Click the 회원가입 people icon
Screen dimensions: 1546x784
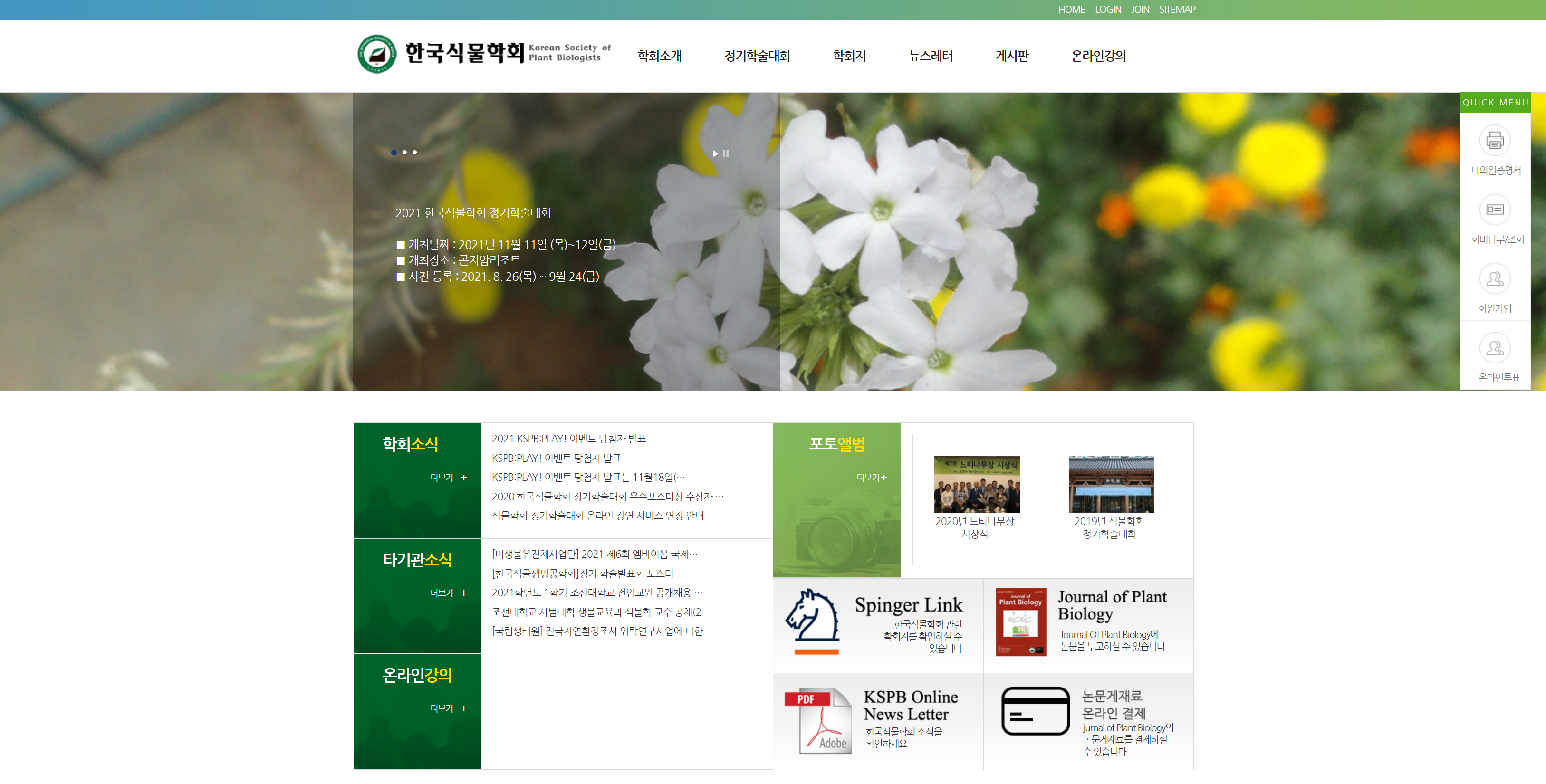point(1494,279)
